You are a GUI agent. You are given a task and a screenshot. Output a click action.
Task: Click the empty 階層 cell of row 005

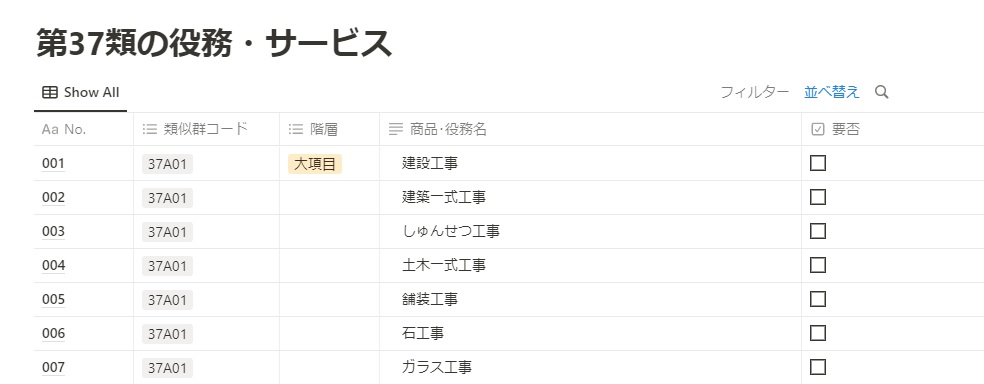[x=329, y=299]
